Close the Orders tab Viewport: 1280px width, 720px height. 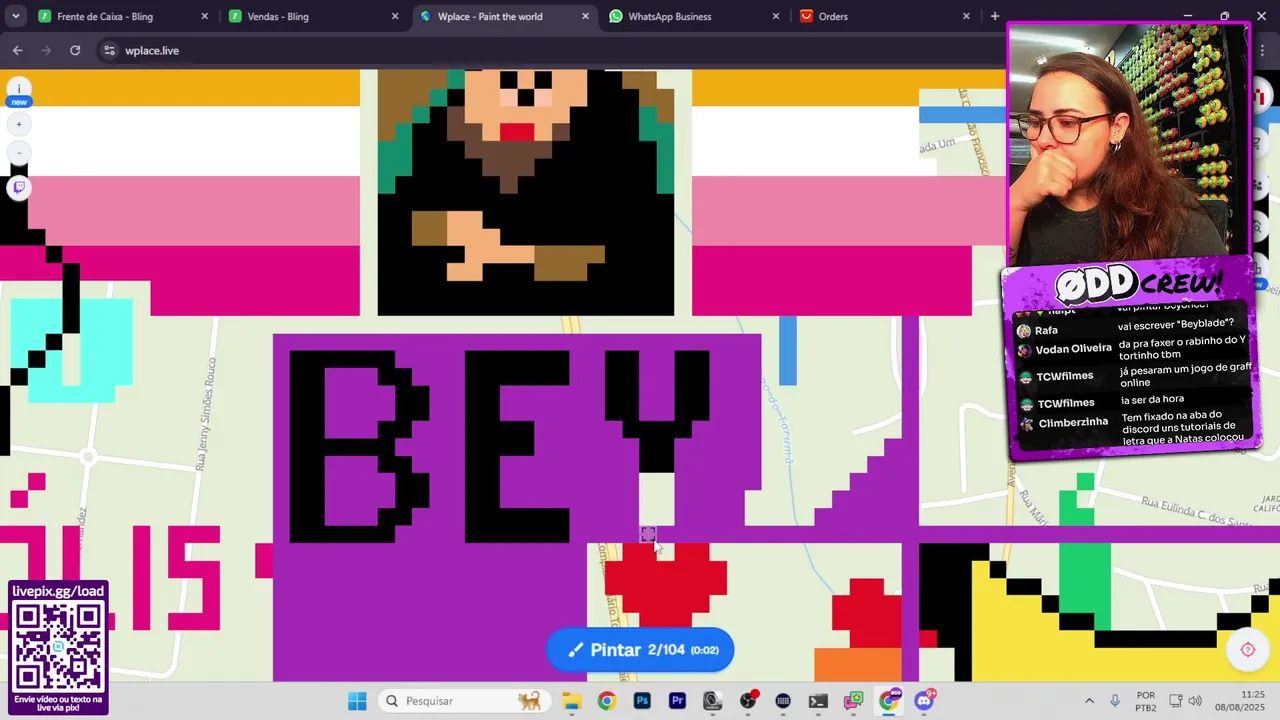(966, 16)
